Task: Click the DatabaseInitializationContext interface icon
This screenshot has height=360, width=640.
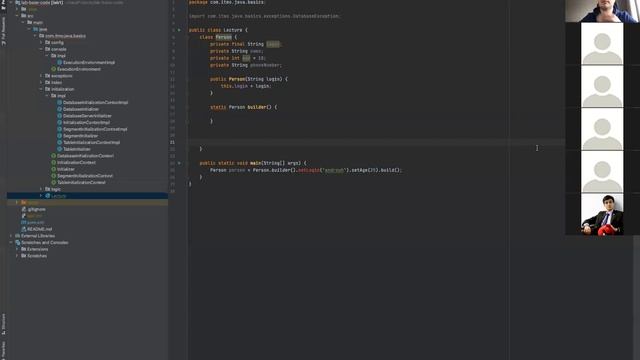Action: tap(53, 156)
